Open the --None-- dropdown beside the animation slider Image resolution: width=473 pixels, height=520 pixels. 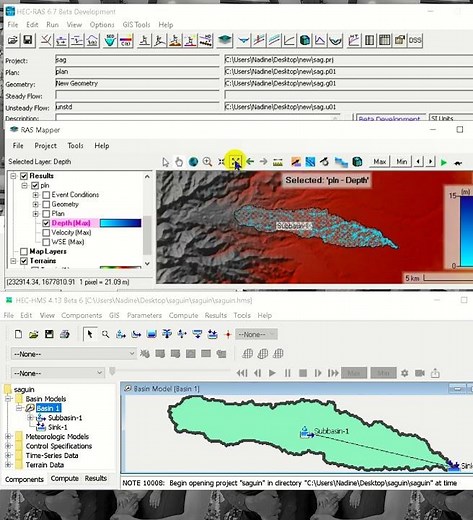point(58,373)
